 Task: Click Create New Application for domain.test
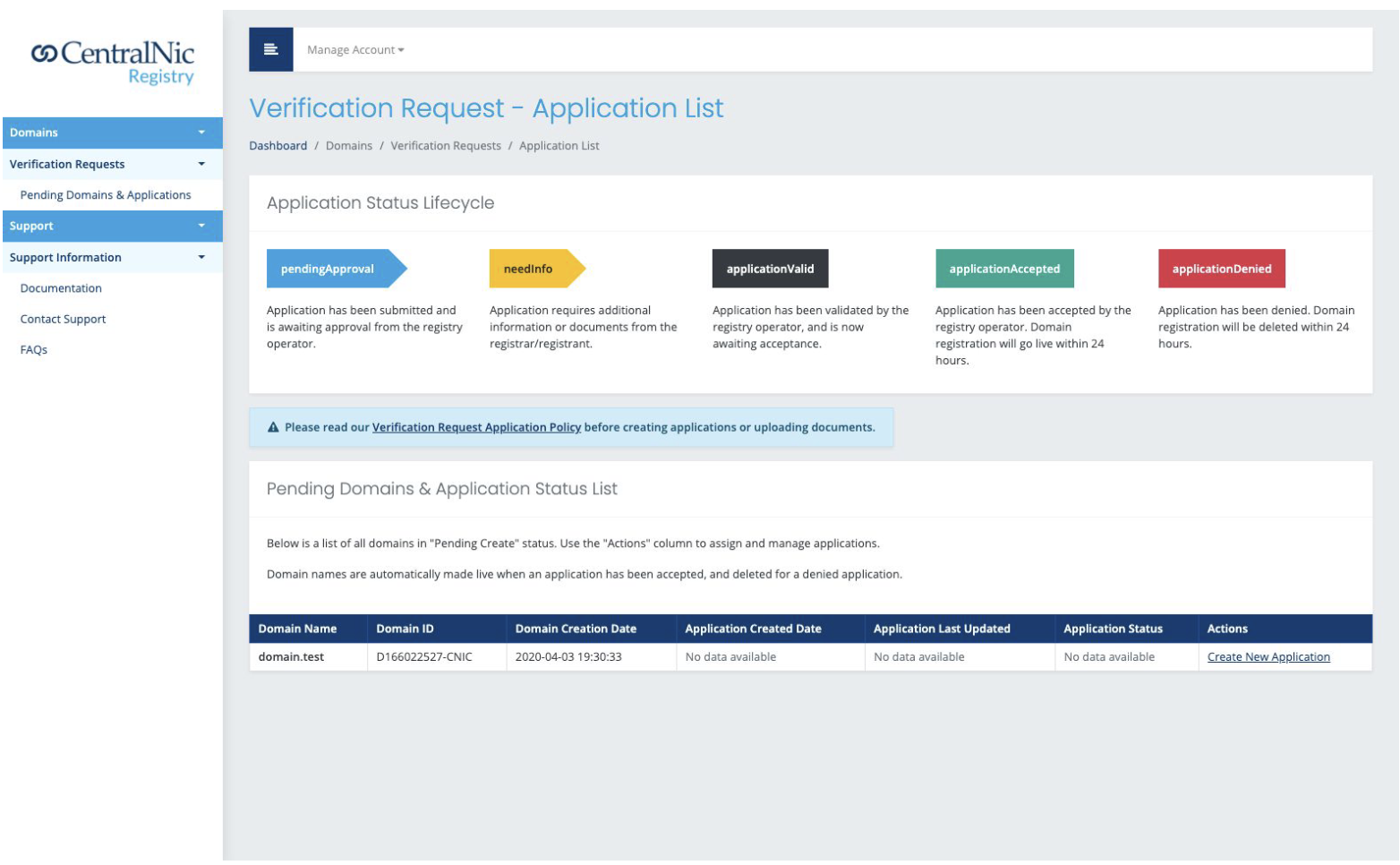pyautogui.click(x=1268, y=657)
